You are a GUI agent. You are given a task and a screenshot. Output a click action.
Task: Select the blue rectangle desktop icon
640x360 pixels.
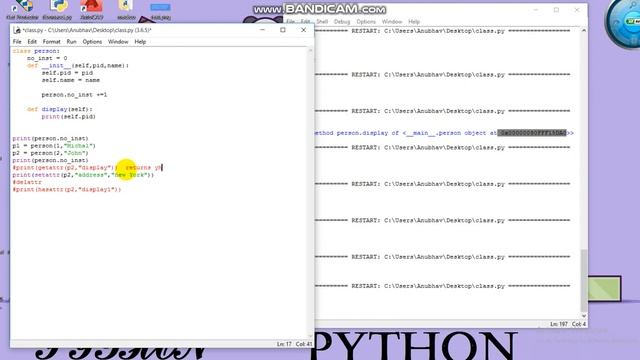(160, 11)
